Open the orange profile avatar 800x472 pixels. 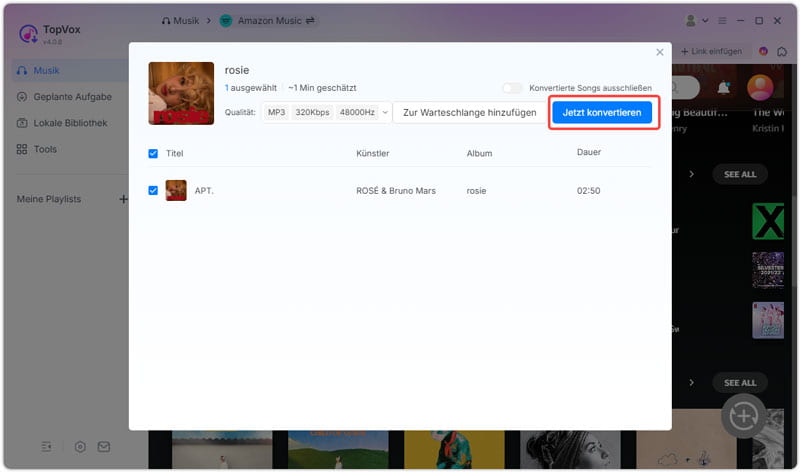760,87
